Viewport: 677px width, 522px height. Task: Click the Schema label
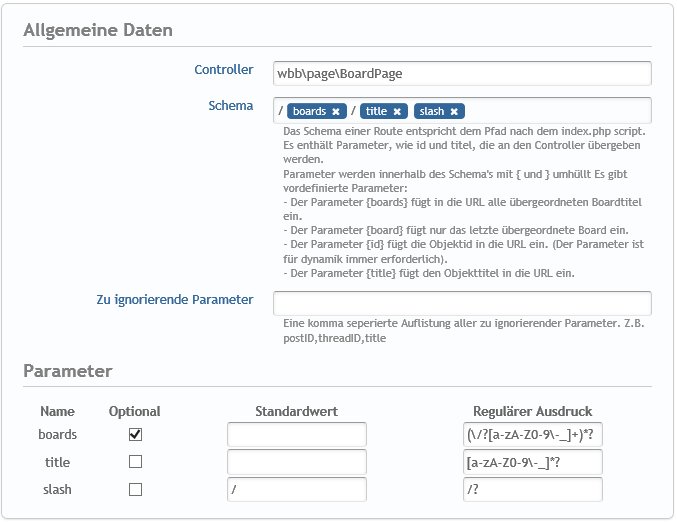pyautogui.click(x=231, y=105)
